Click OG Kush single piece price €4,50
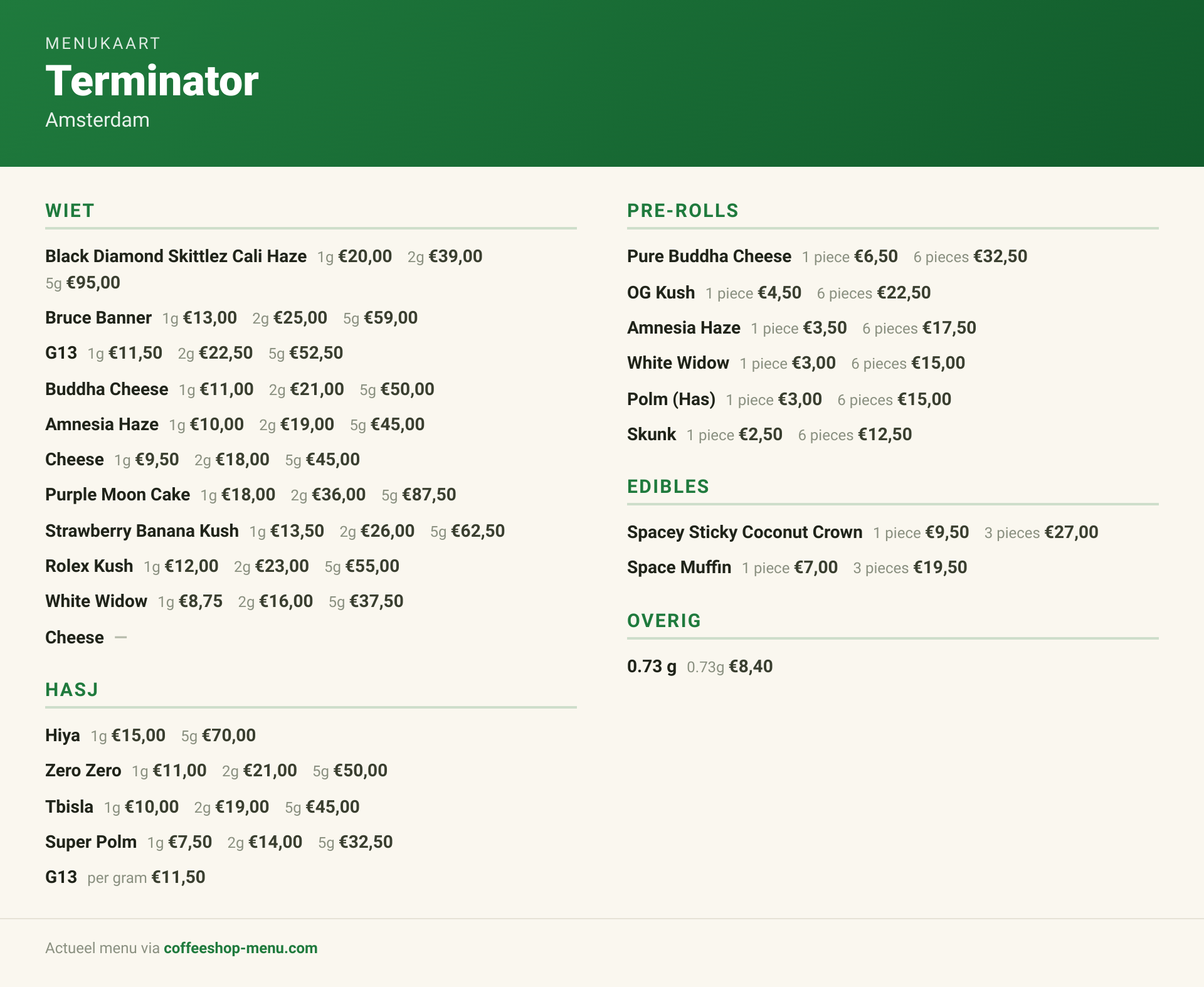 click(x=779, y=293)
